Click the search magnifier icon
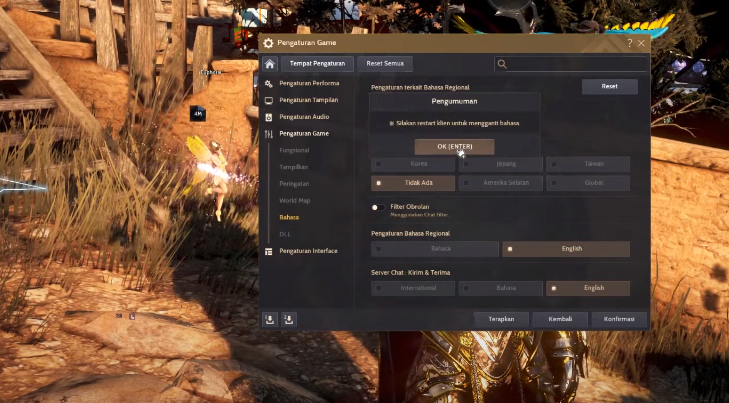This screenshot has width=729, height=403. (x=502, y=64)
